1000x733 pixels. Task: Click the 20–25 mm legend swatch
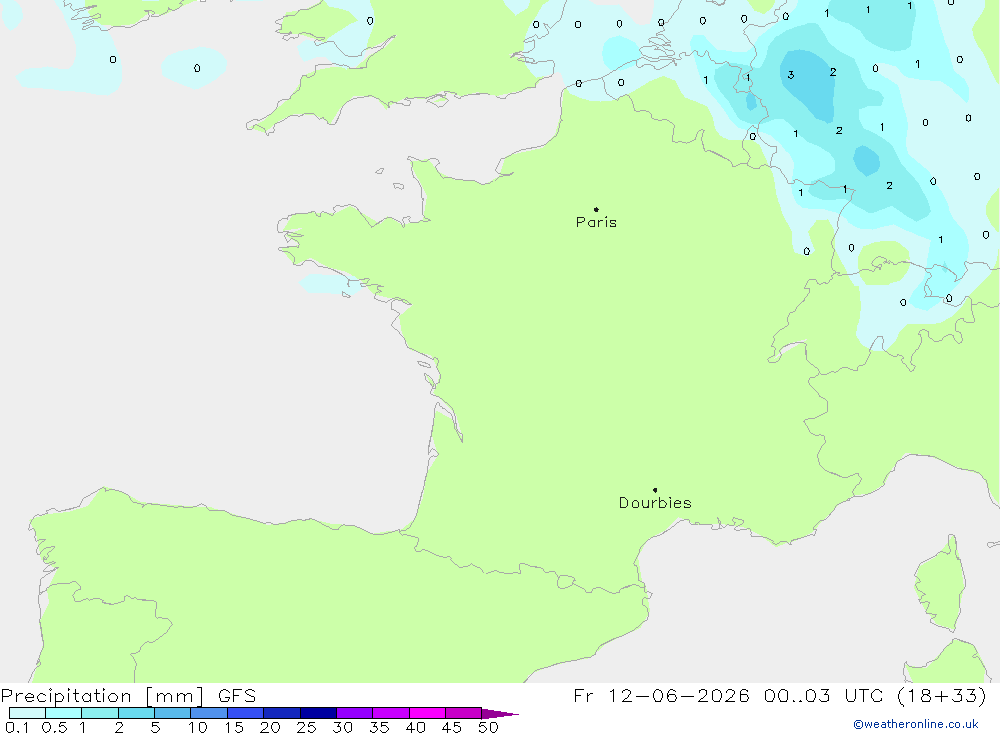coord(282,713)
